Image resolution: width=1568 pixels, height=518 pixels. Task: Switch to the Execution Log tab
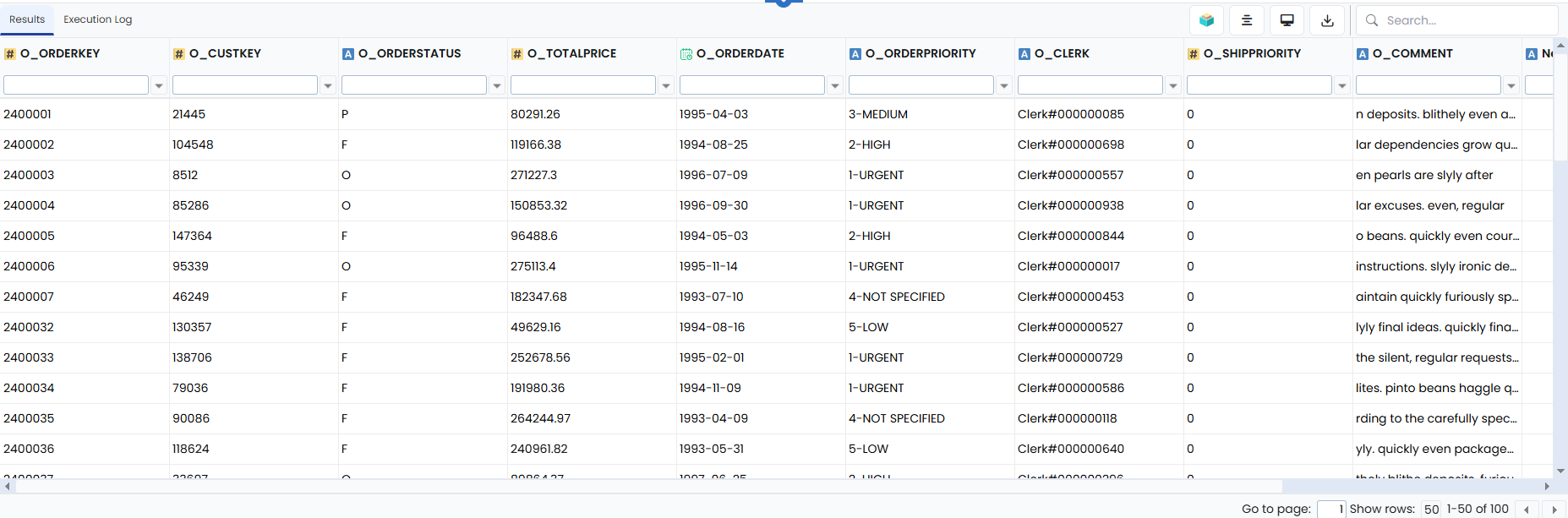[x=98, y=19]
